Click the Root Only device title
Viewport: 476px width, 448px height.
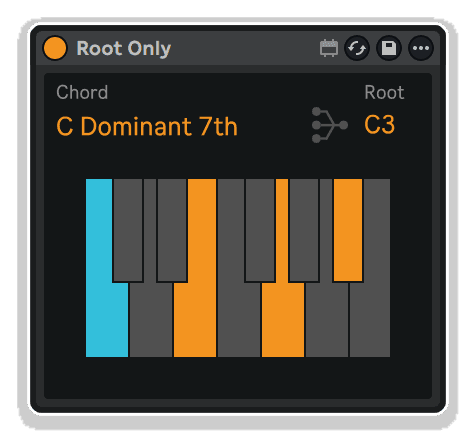124,49
